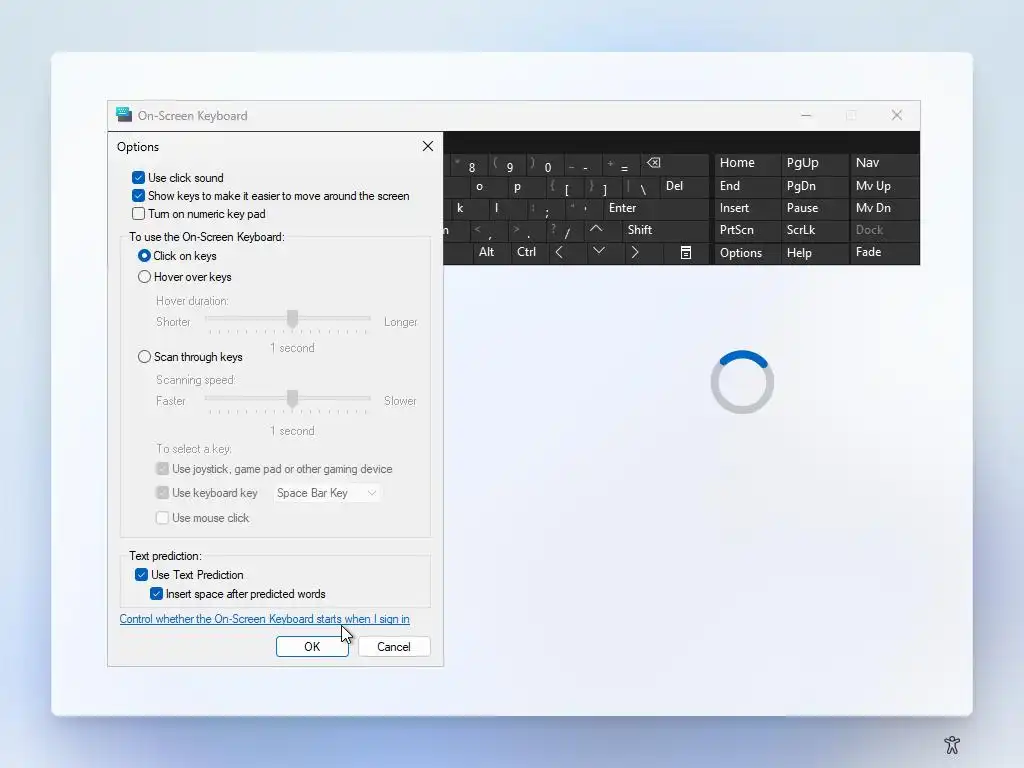The width and height of the screenshot is (1024, 768).
Task: Click the context menu key icon
Action: (x=686, y=252)
